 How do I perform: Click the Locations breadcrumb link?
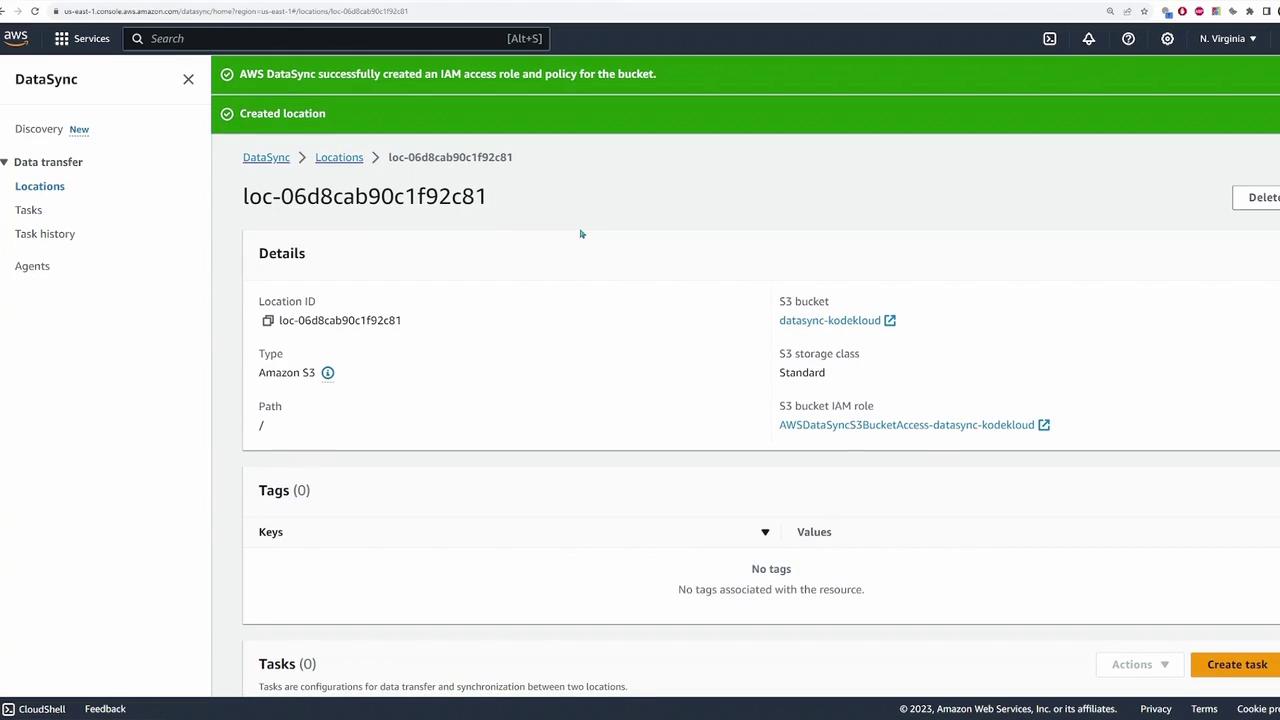pyautogui.click(x=339, y=157)
